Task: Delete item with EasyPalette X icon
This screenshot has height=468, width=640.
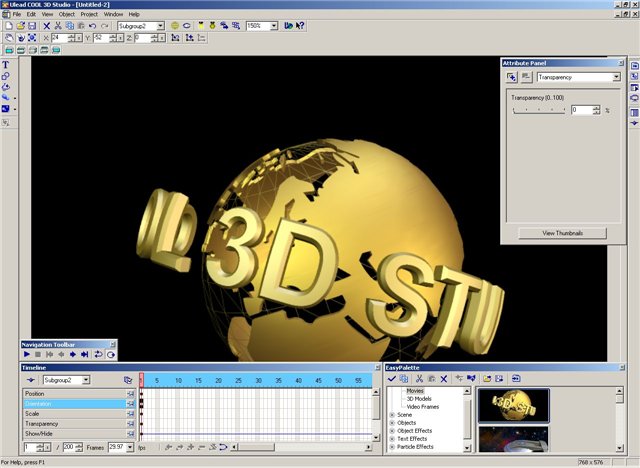Action: click(444, 379)
